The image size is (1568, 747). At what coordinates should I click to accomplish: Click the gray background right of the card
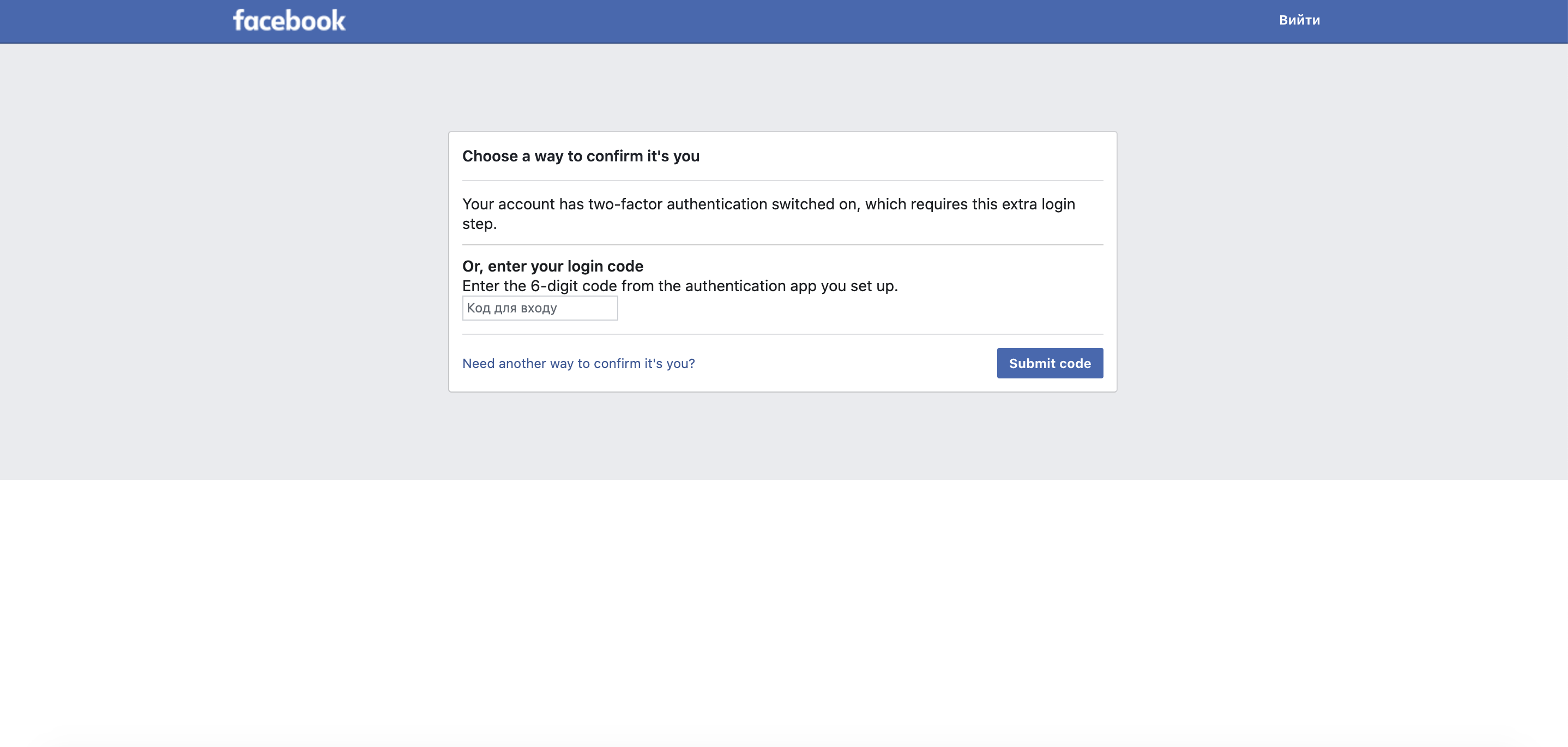point(1339,262)
